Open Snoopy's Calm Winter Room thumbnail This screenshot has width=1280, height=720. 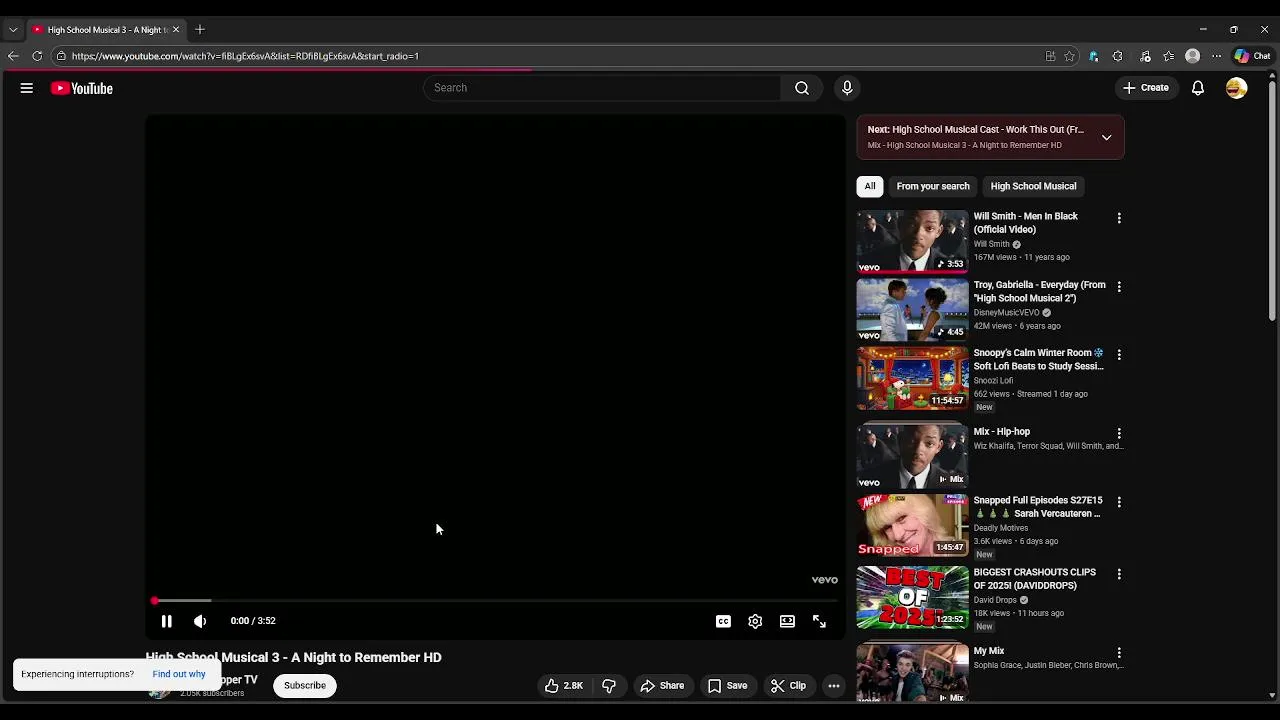(912, 378)
